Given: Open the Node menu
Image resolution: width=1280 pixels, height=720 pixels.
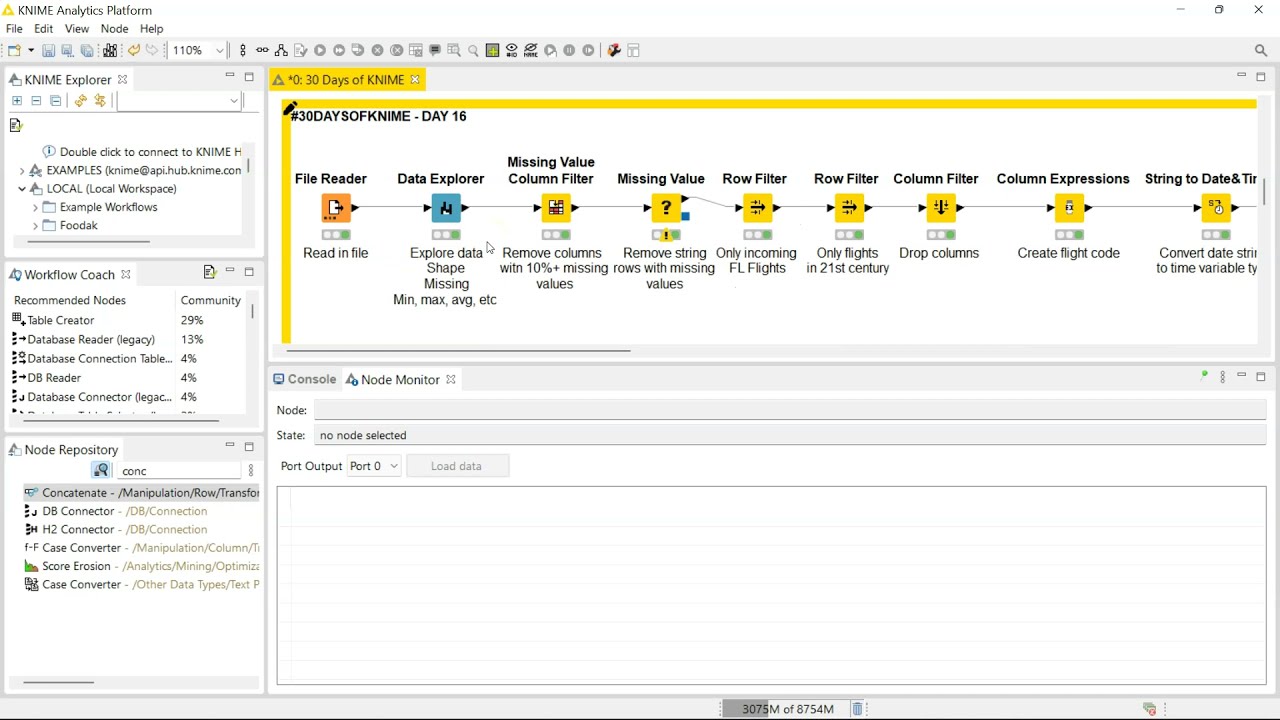Looking at the screenshot, I should pyautogui.click(x=114, y=29).
